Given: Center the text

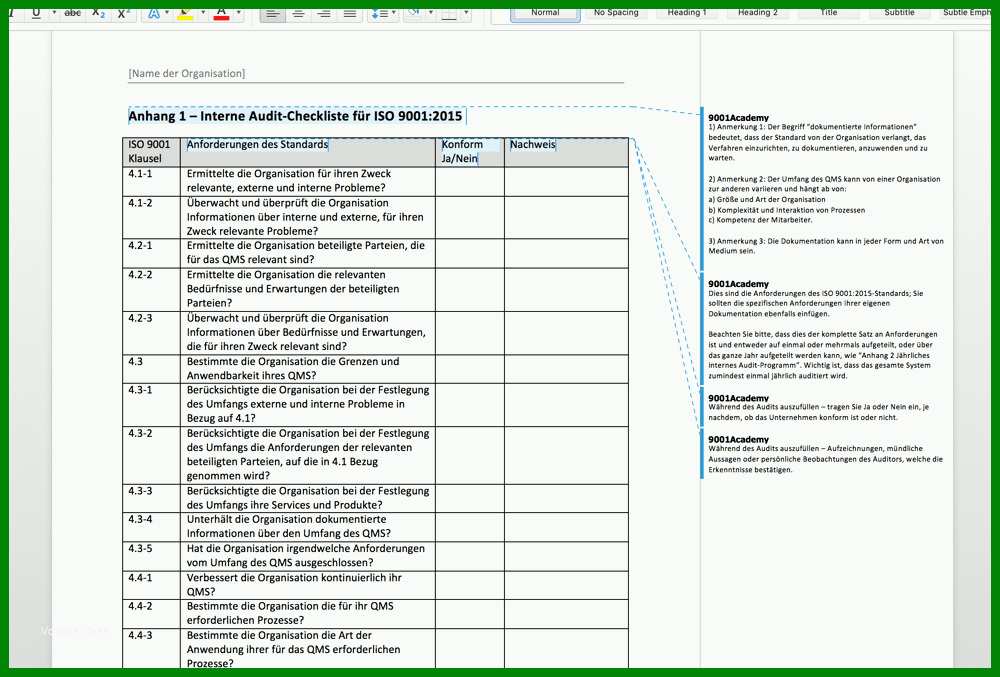Looking at the screenshot, I should [298, 13].
